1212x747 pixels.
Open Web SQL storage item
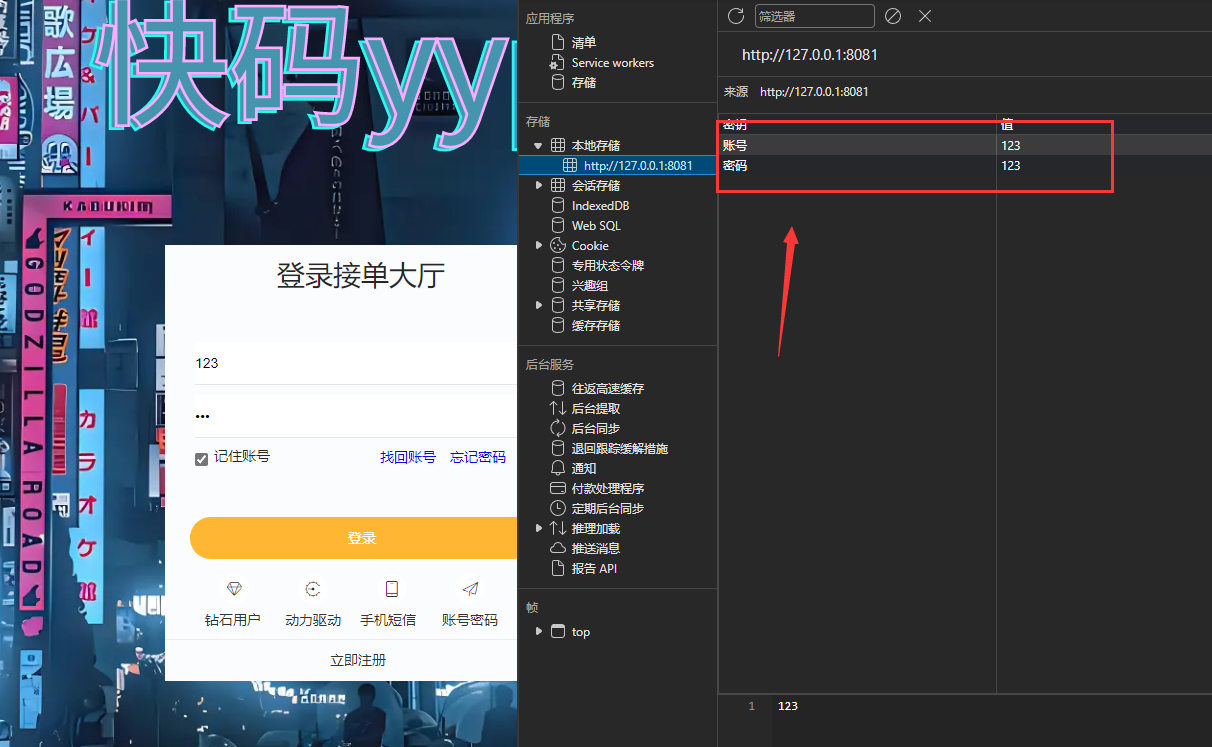point(596,226)
